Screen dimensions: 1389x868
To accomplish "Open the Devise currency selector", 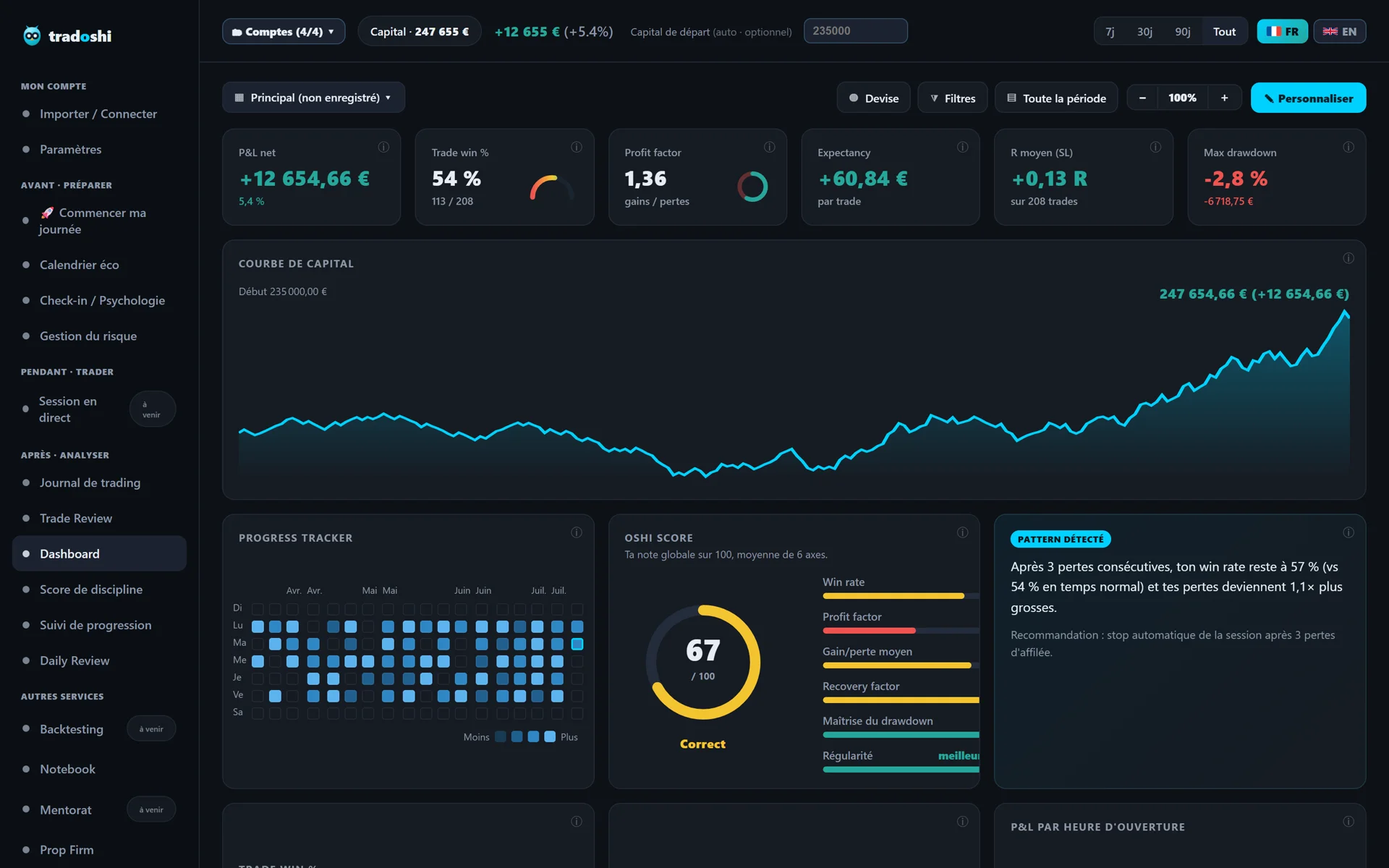I will pos(873,98).
